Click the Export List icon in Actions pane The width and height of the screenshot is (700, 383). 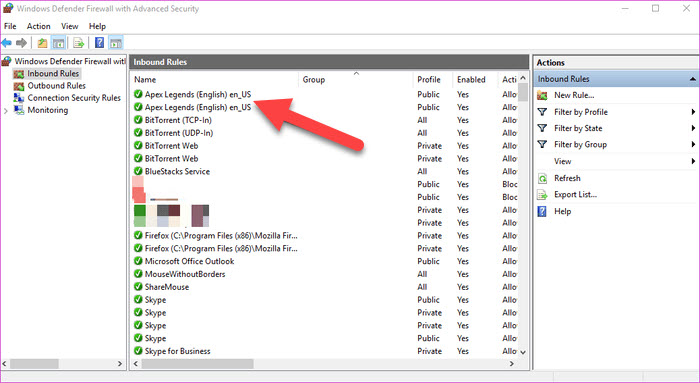[542, 195]
